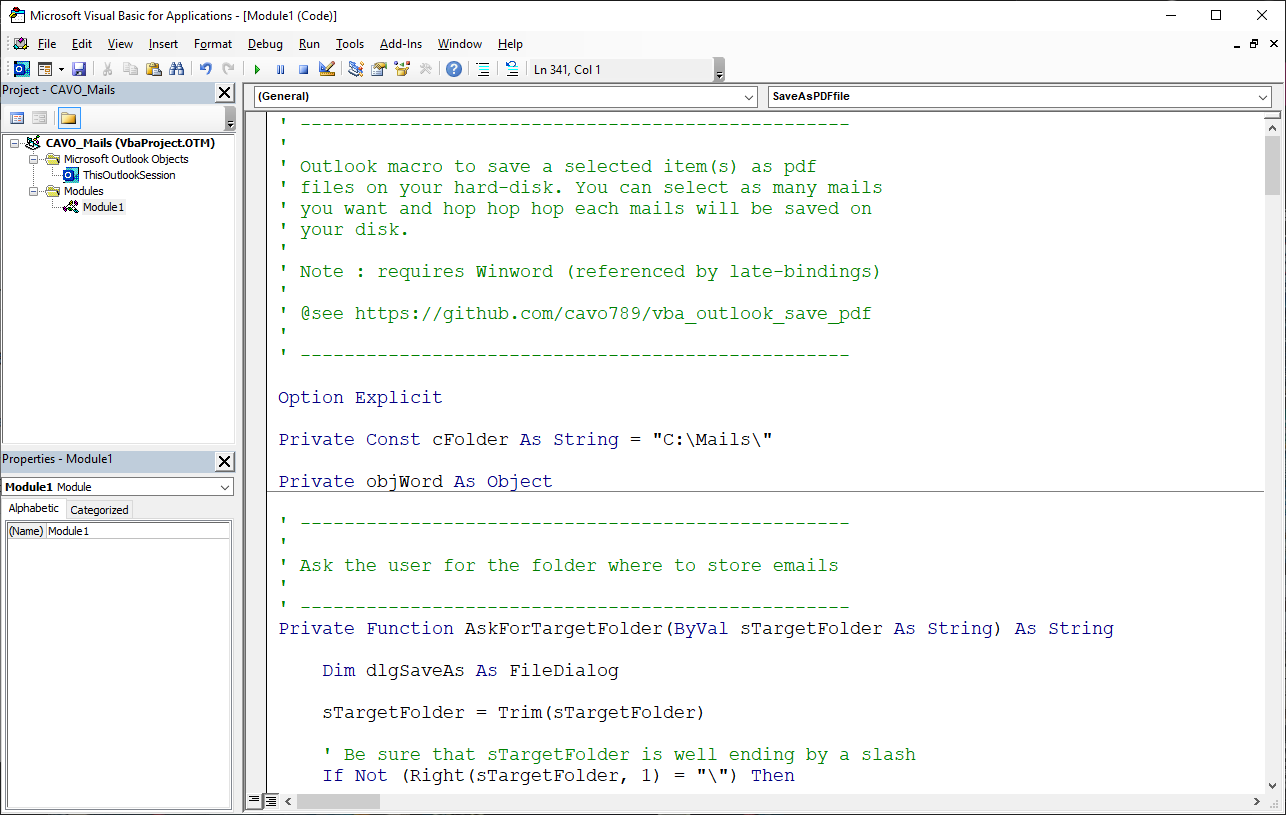The height and width of the screenshot is (815, 1286).
Task: Open the Add-Ins menu
Action: (401, 44)
